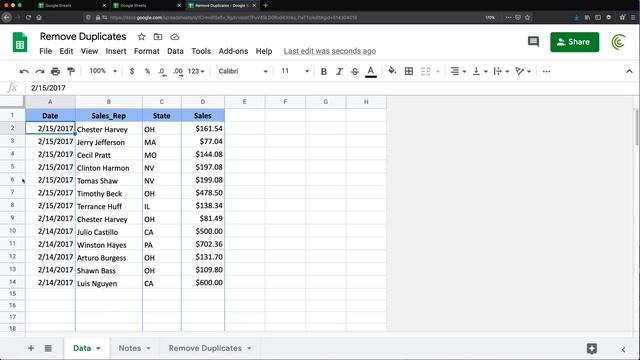Toggle Italic formatting

(339, 71)
